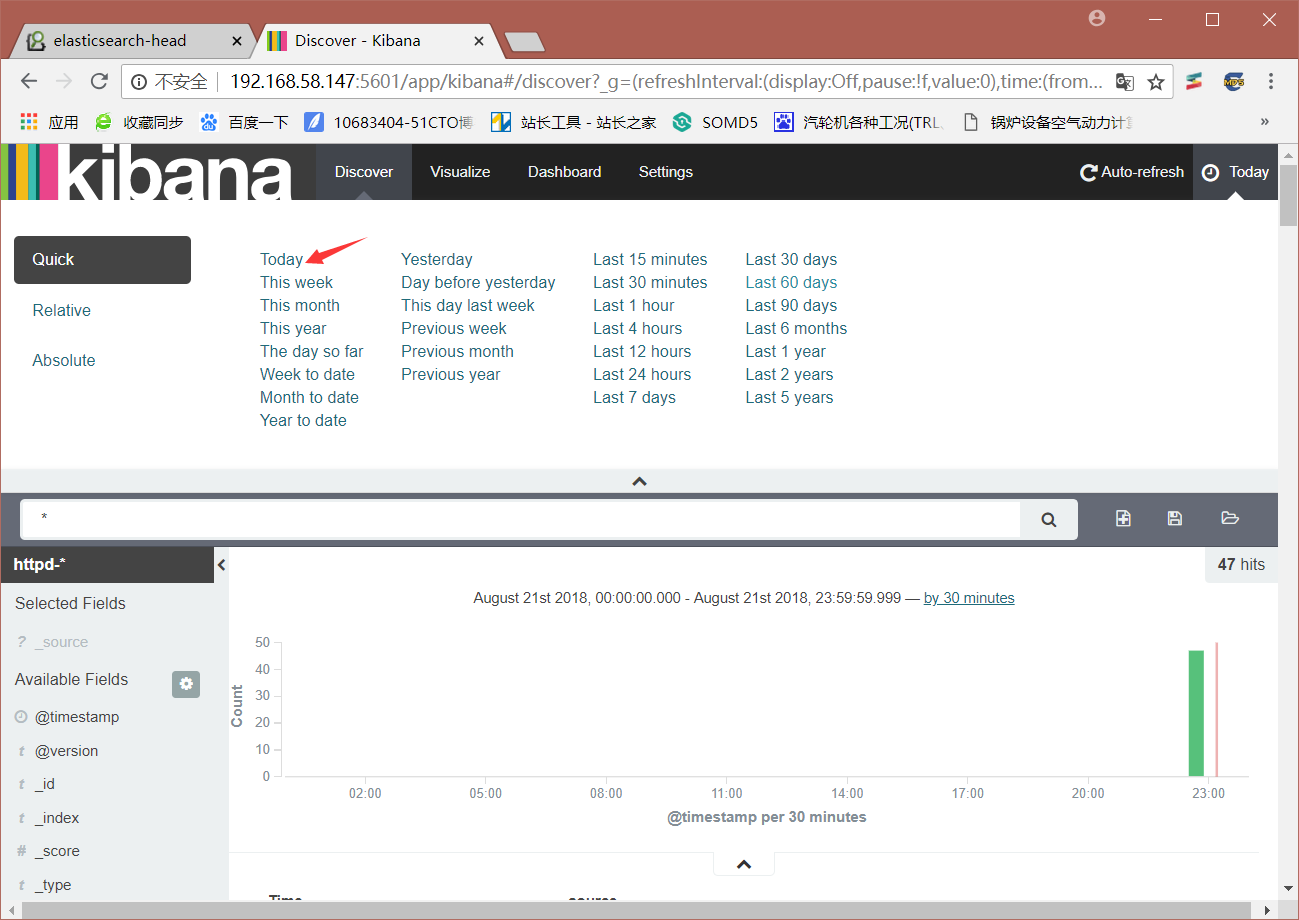The height and width of the screenshot is (920, 1299).
Task: Reload the page with refresh icon
Action: click(99, 82)
